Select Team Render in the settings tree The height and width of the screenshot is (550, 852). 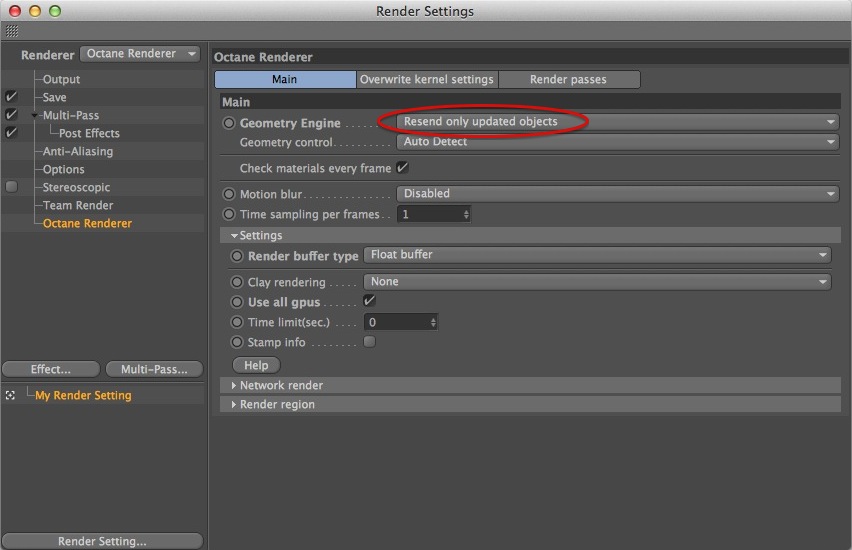pyautogui.click(x=78, y=205)
